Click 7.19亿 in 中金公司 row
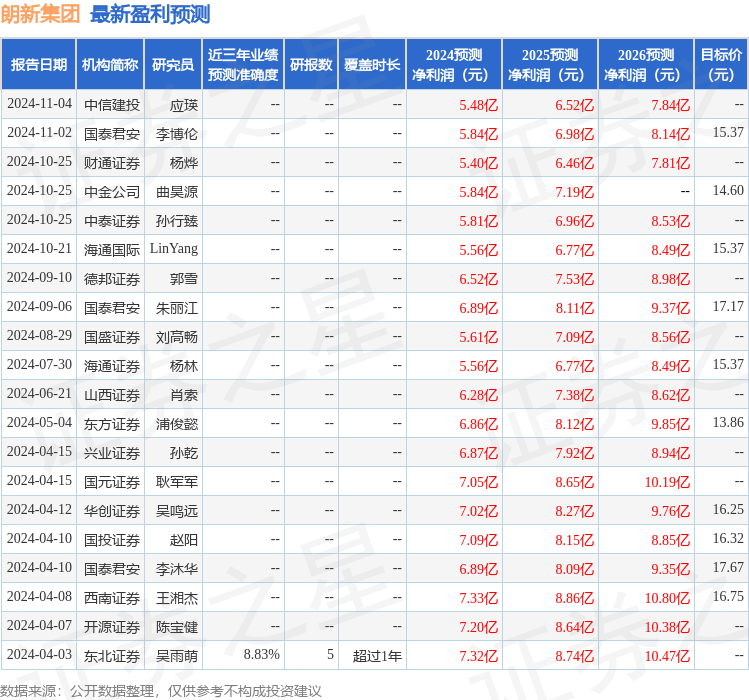749x700 pixels. coord(575,192)
